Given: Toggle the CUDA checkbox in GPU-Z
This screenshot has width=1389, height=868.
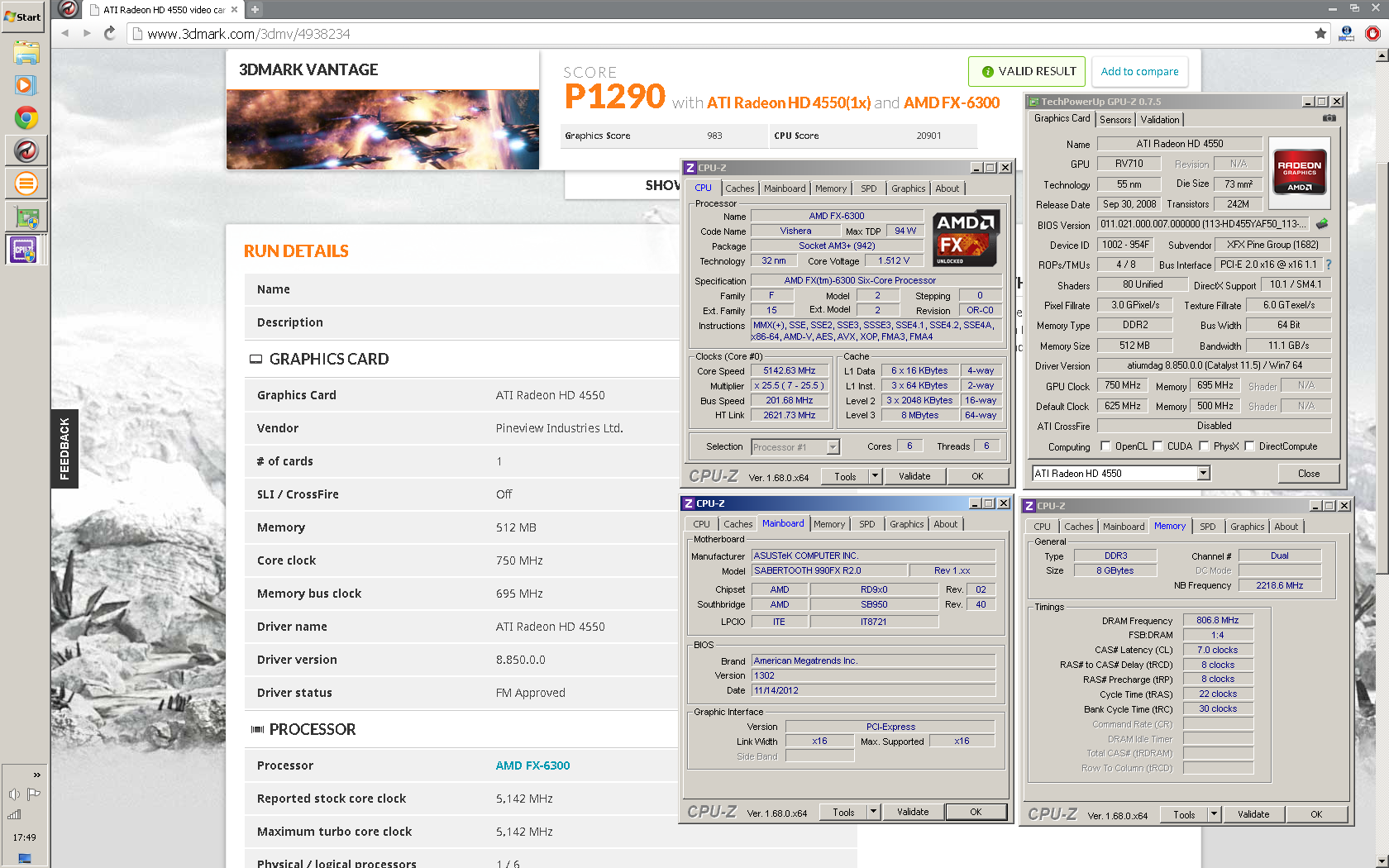Looking at the screenshot, I should pyautogui.click(x=1157, y=446).
